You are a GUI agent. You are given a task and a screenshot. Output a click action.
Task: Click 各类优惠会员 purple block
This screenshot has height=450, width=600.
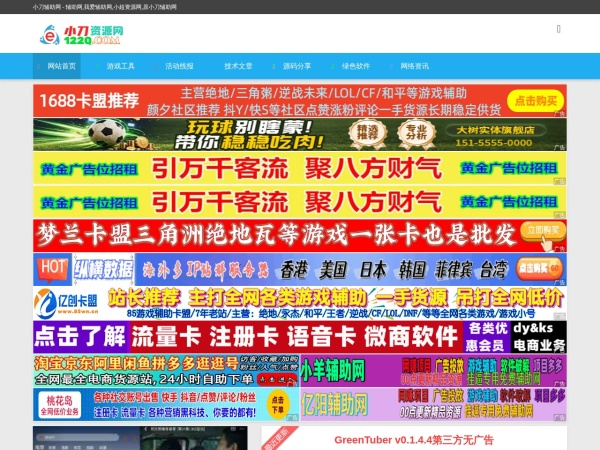coord(487,337)
